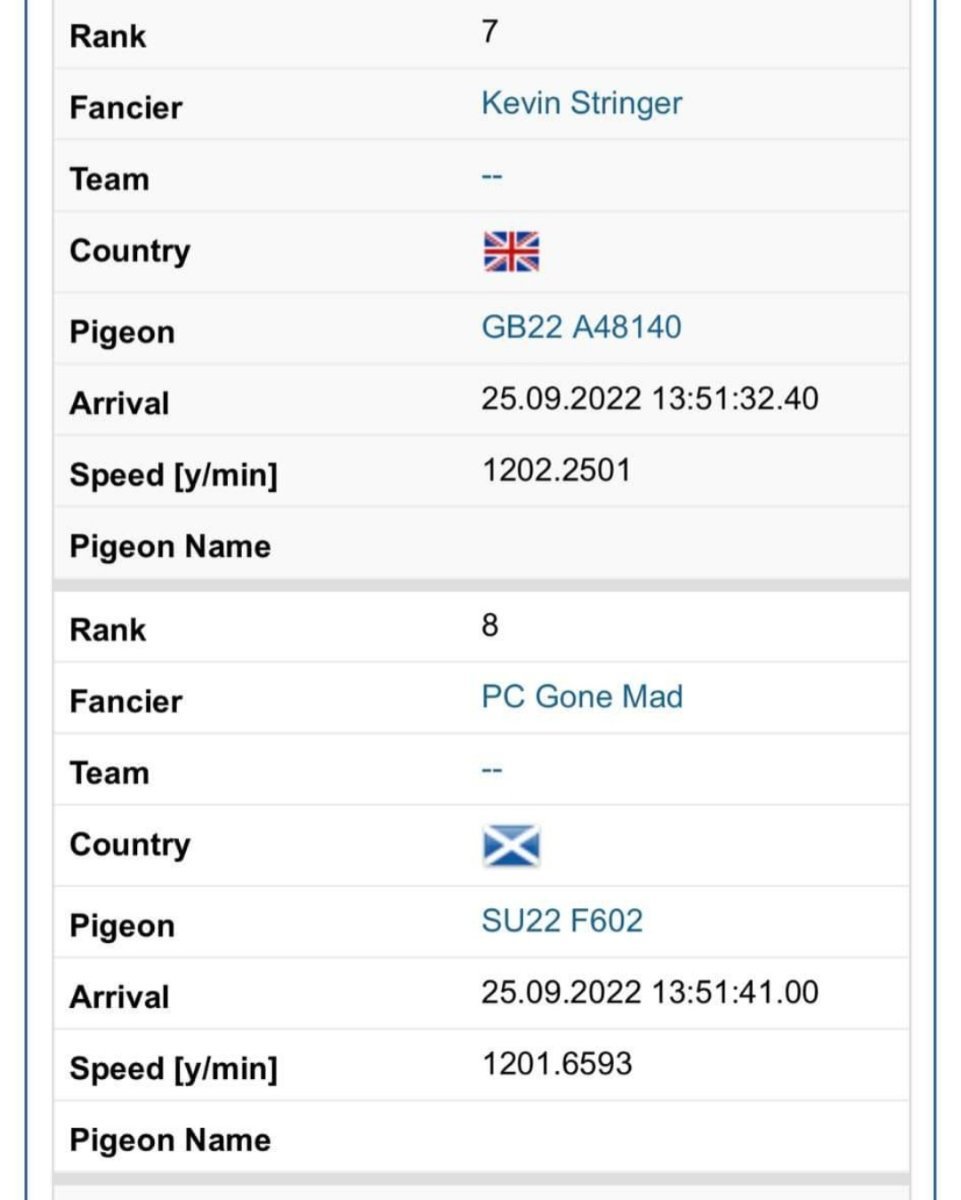Click the United Kingdom flag icon
Viewport: 961px width, 1200px height.
click(x=511, y=251)
